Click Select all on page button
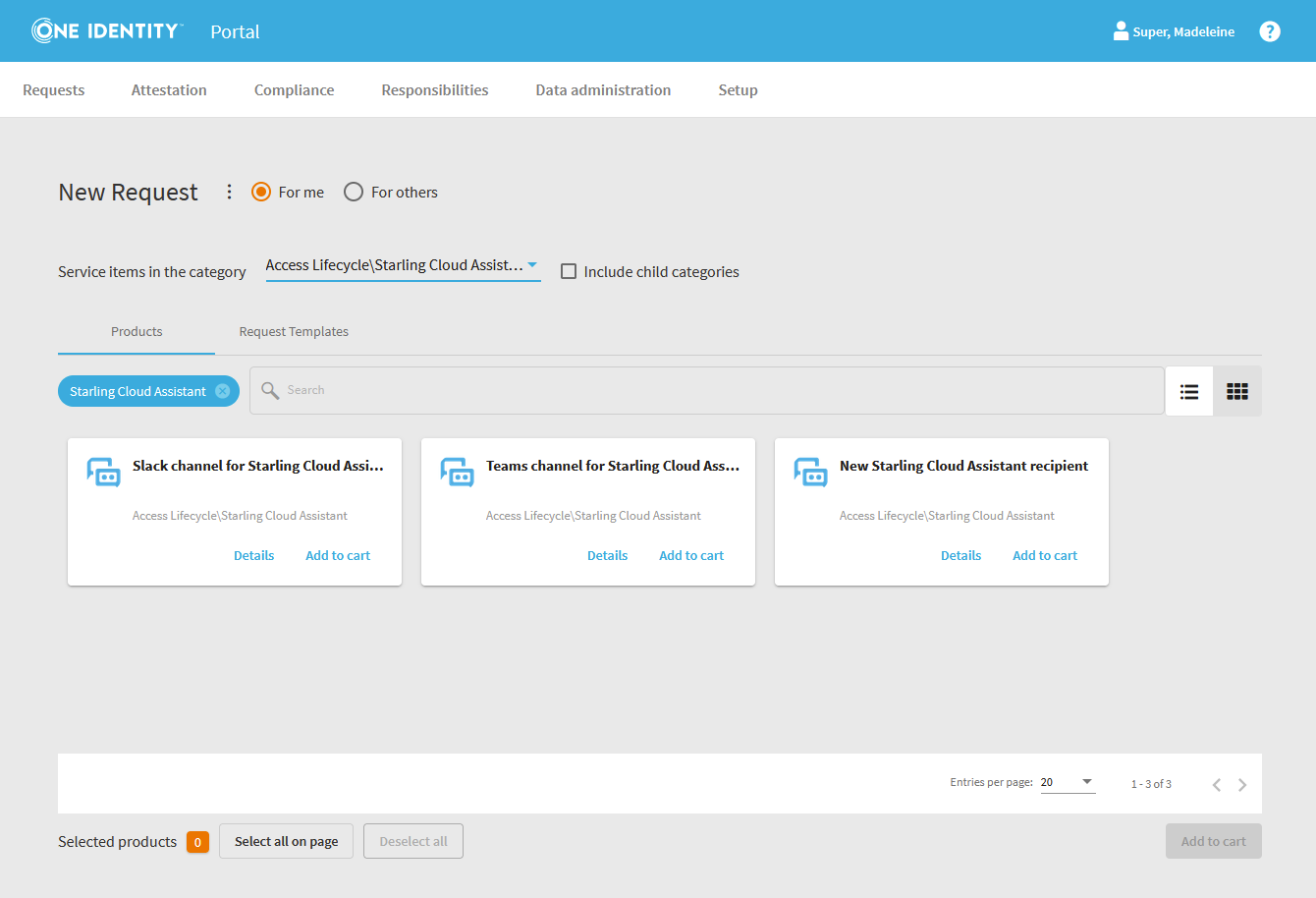The image size is (1316, 898). point(286,841)
